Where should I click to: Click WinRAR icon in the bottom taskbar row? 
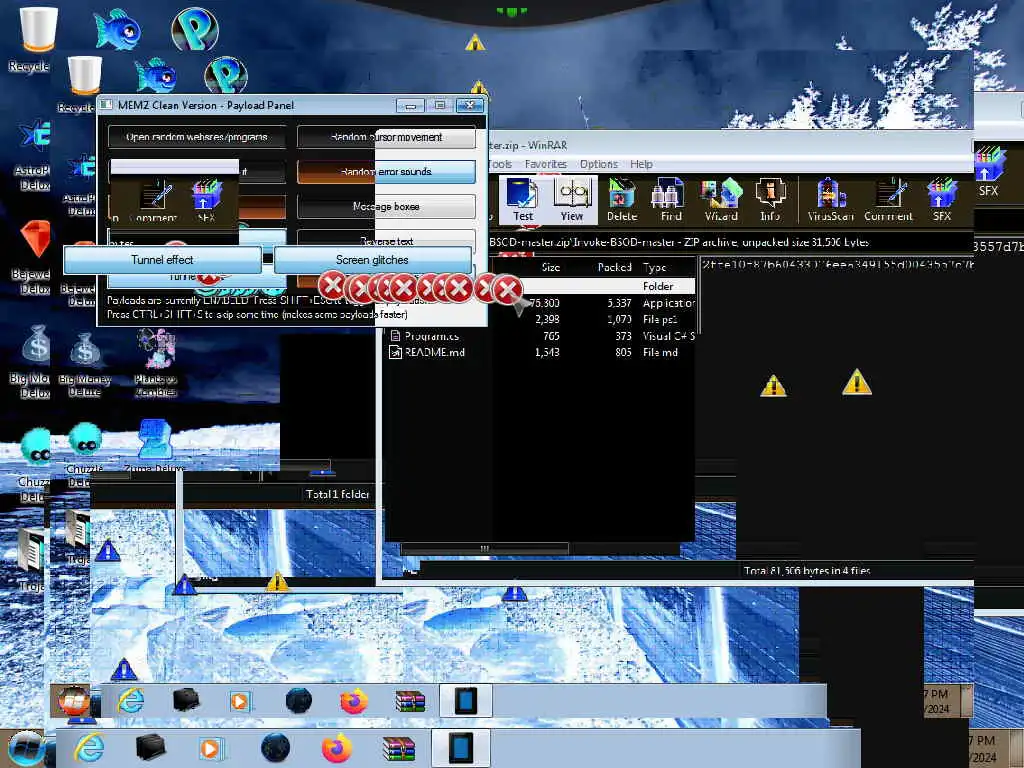(398, 748)
